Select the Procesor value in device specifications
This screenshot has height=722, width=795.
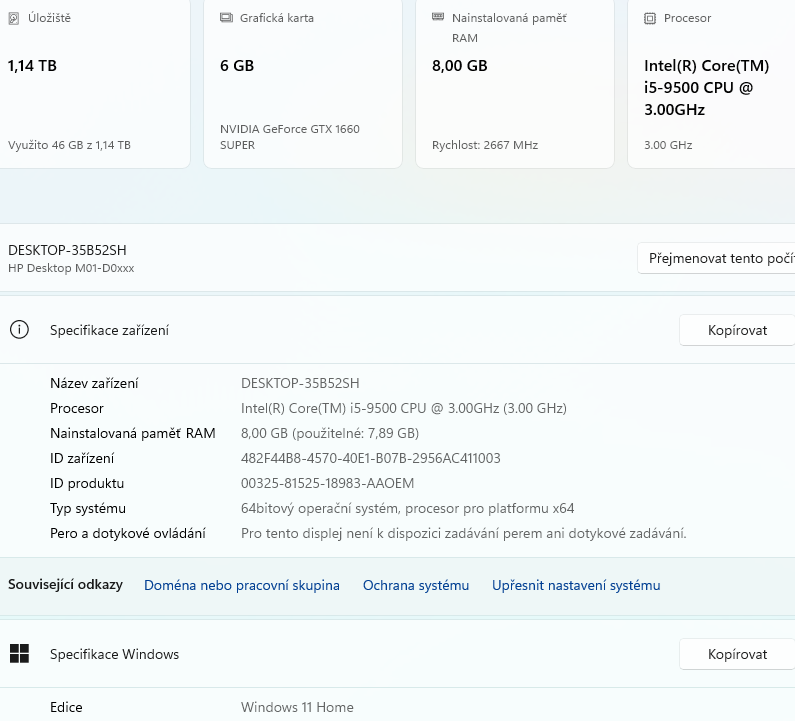coord(404,408)
